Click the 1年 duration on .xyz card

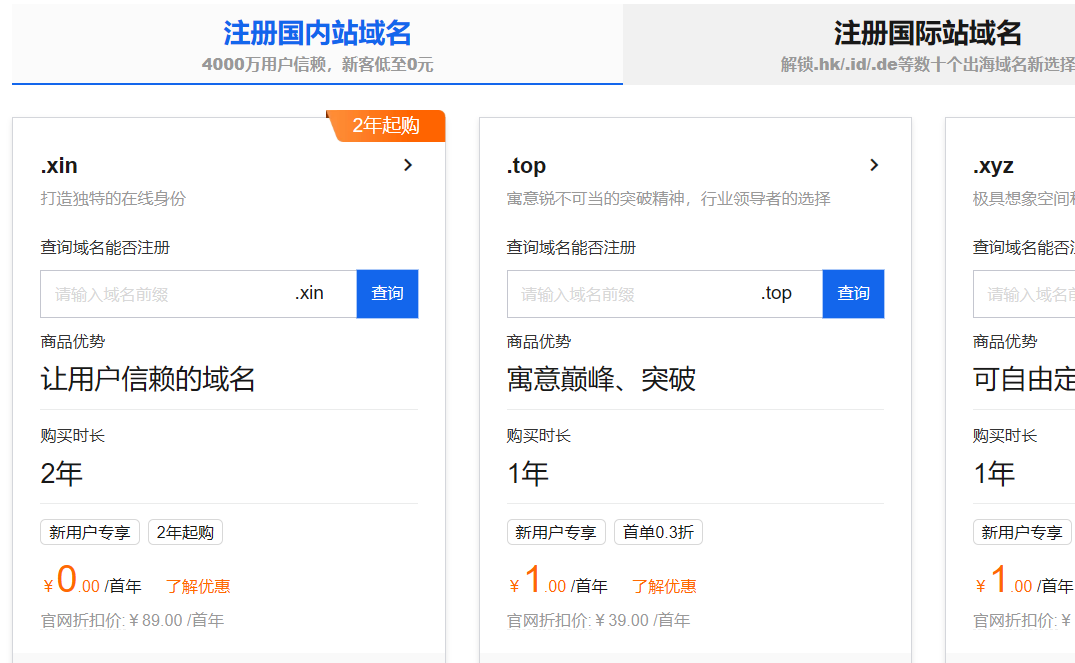coord(994,474)
